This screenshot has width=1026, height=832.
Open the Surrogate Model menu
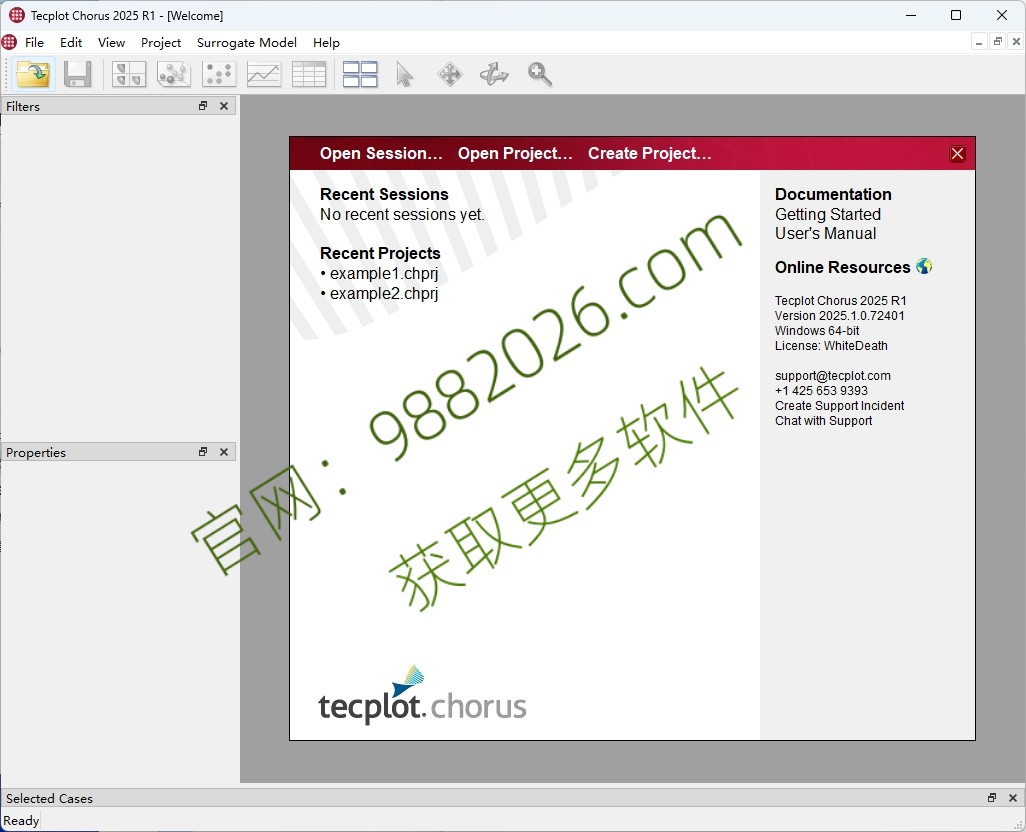tap(247, 43)
